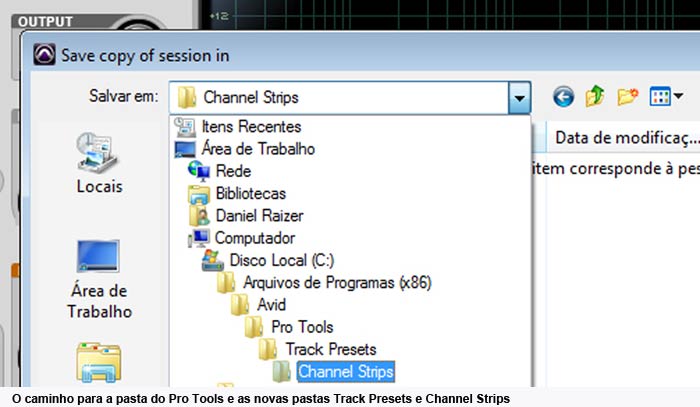Click the Pro Tools folder icon
Image resolution: width=700 pixels, height=407 pixels.
point(254,327)
